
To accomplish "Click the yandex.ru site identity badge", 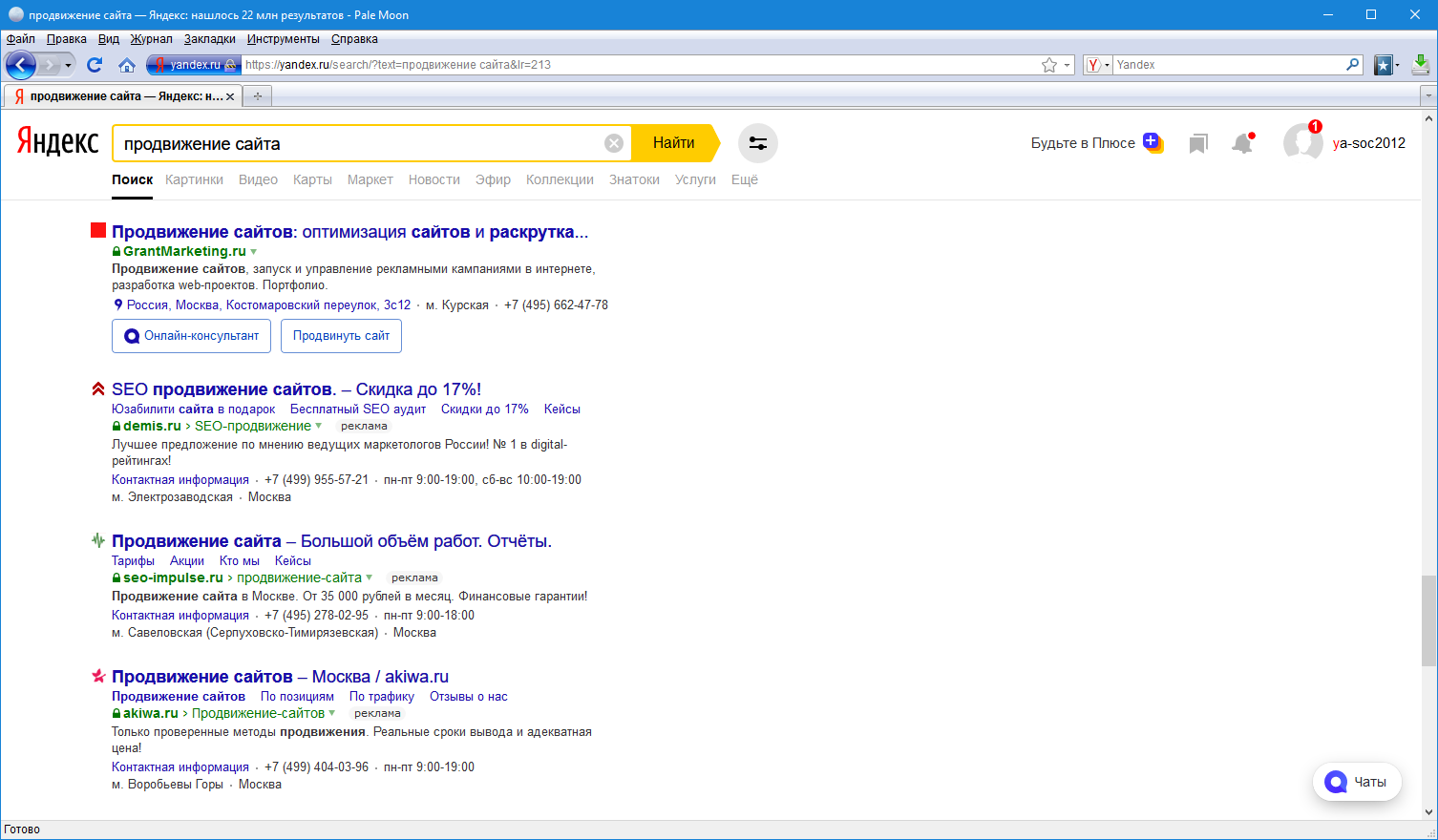I will coord(193,65).
